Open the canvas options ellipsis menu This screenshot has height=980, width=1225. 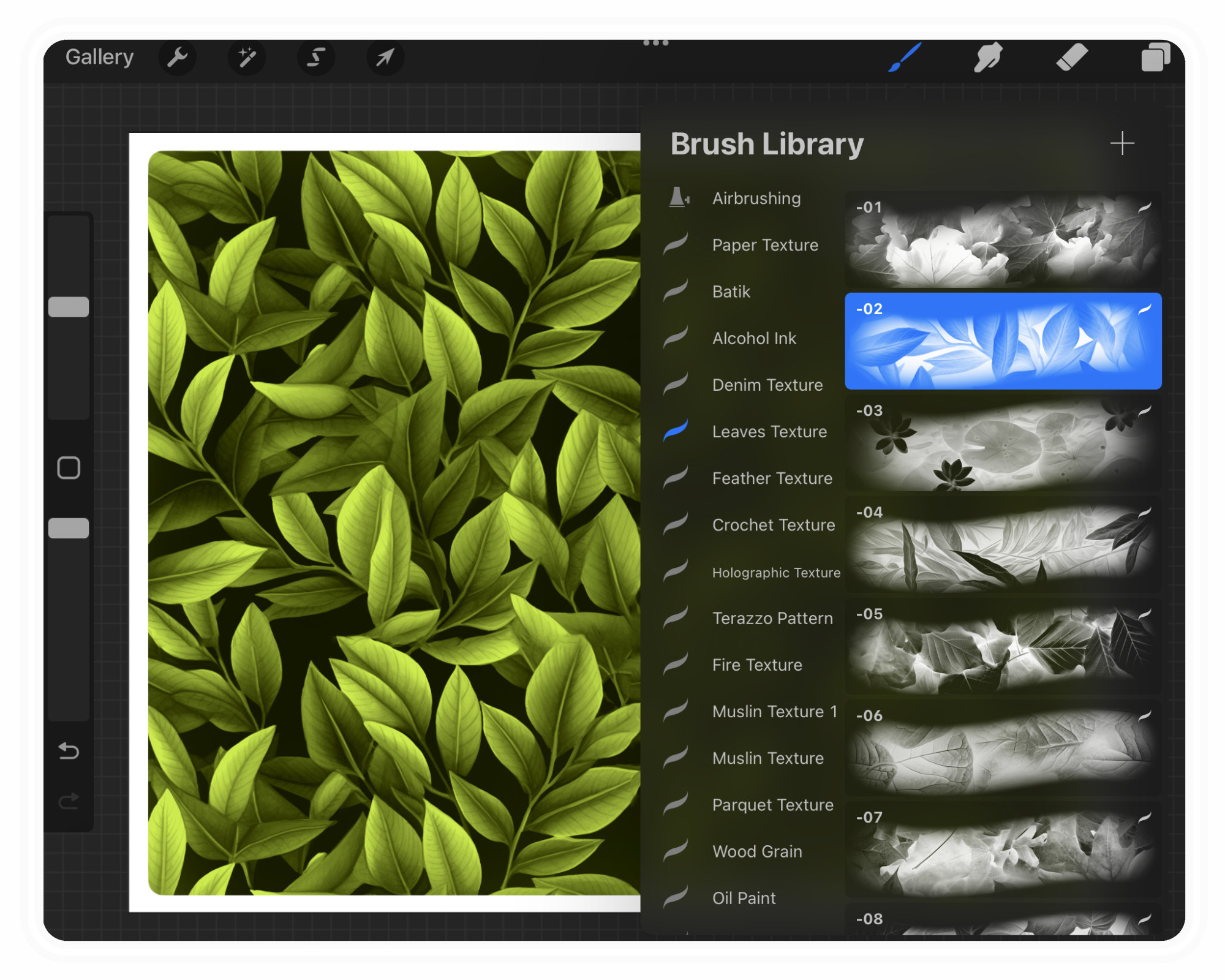pos(655,42)
